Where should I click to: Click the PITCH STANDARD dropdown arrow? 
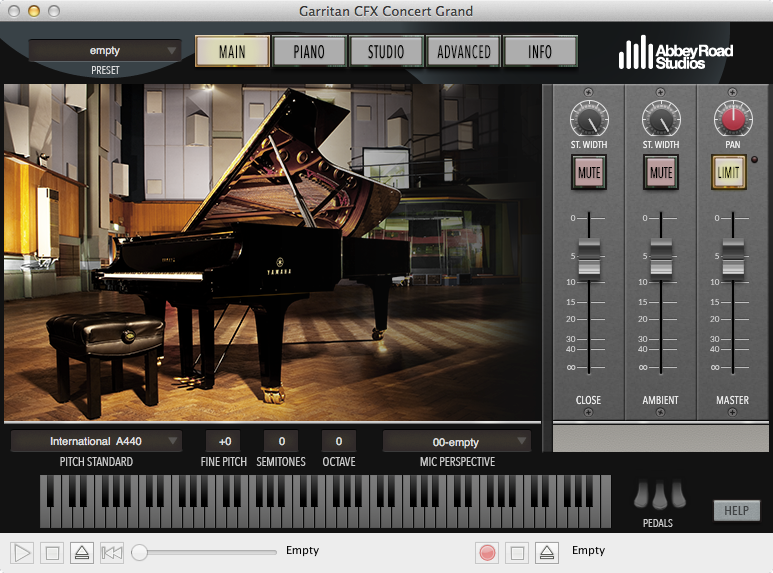click(x=172, y=440)
